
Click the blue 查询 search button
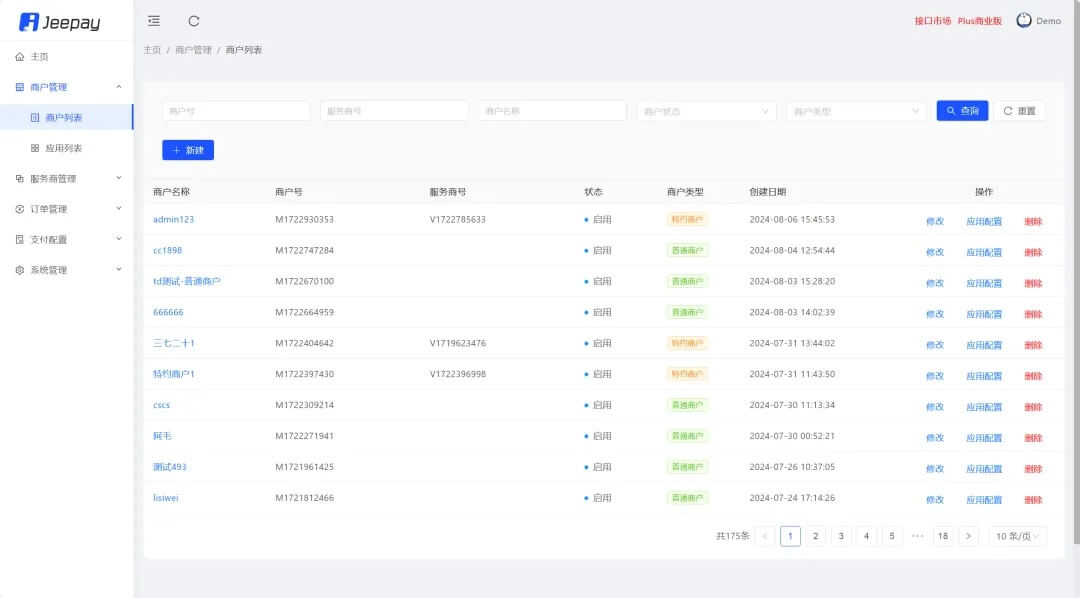tap(962, 111)
